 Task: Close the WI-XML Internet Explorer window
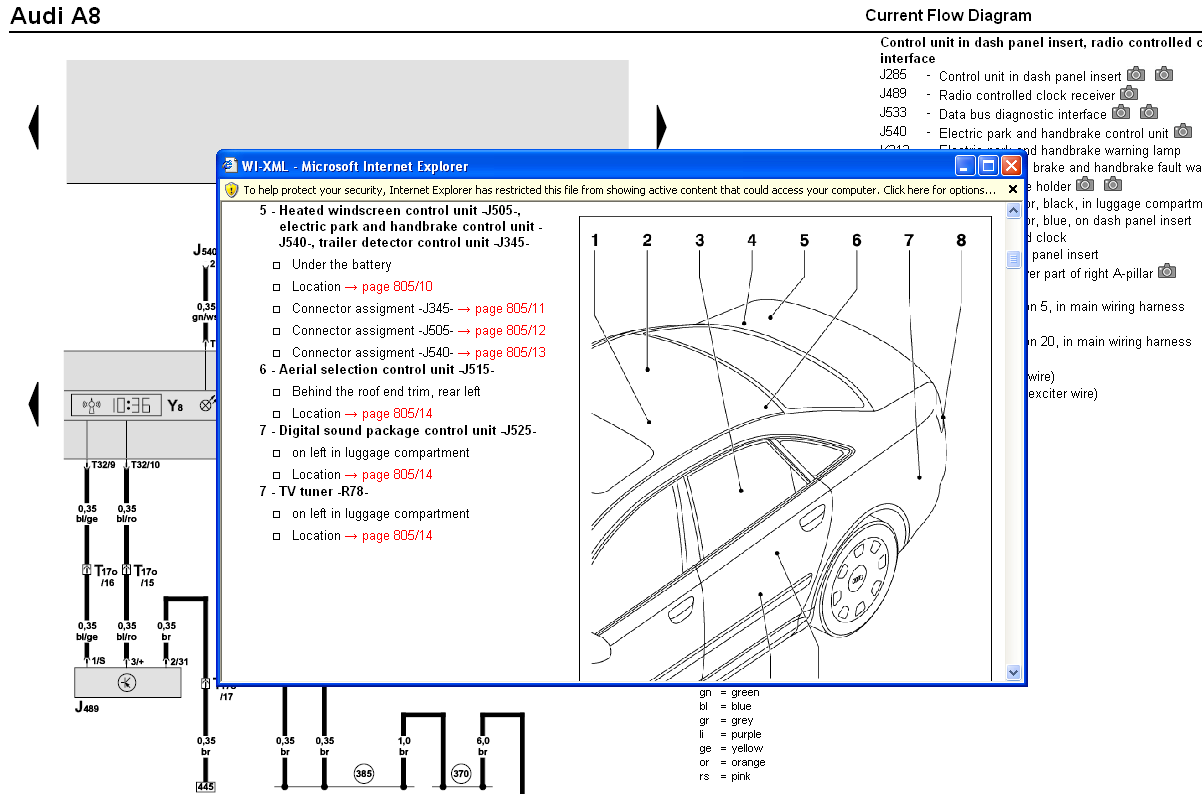coord(1011,166)
